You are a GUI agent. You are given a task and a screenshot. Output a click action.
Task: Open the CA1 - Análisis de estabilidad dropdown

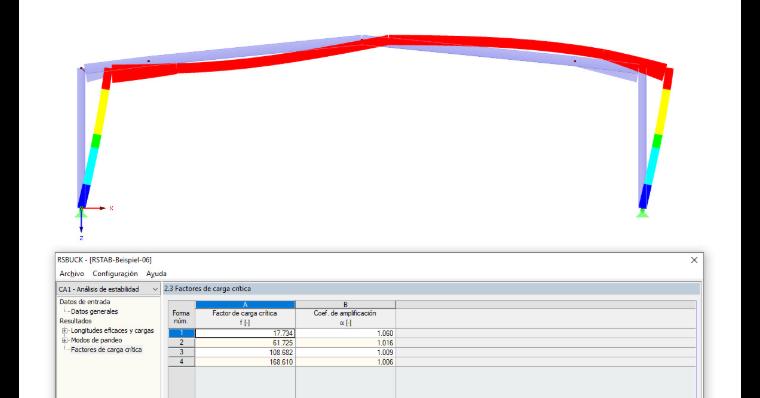(108, 289)
